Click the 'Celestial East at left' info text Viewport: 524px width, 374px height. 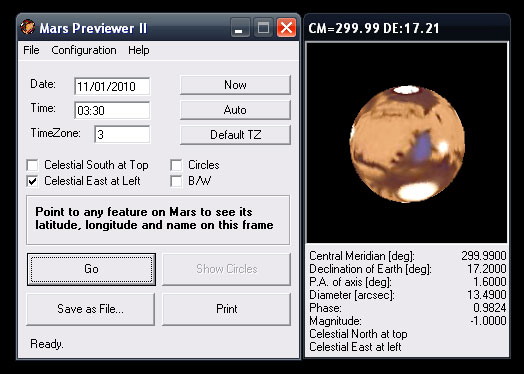(x=355, y=347)
